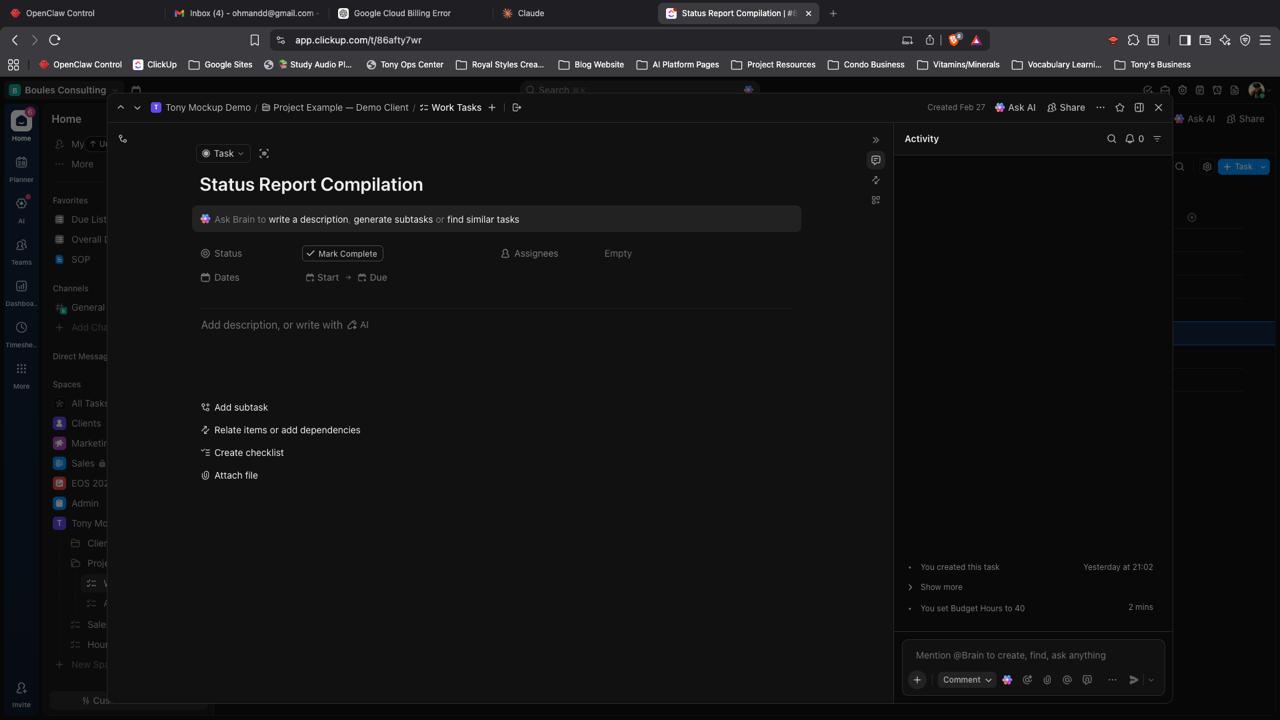
Task: Click the Ask AI button
Action: point(1015,107)
